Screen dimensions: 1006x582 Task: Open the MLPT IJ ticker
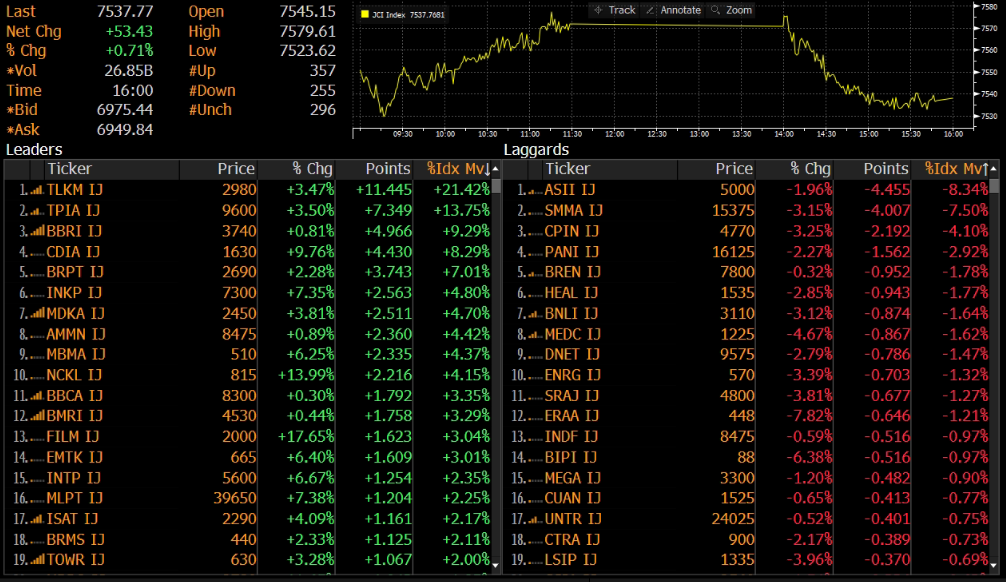pos(74,499)
